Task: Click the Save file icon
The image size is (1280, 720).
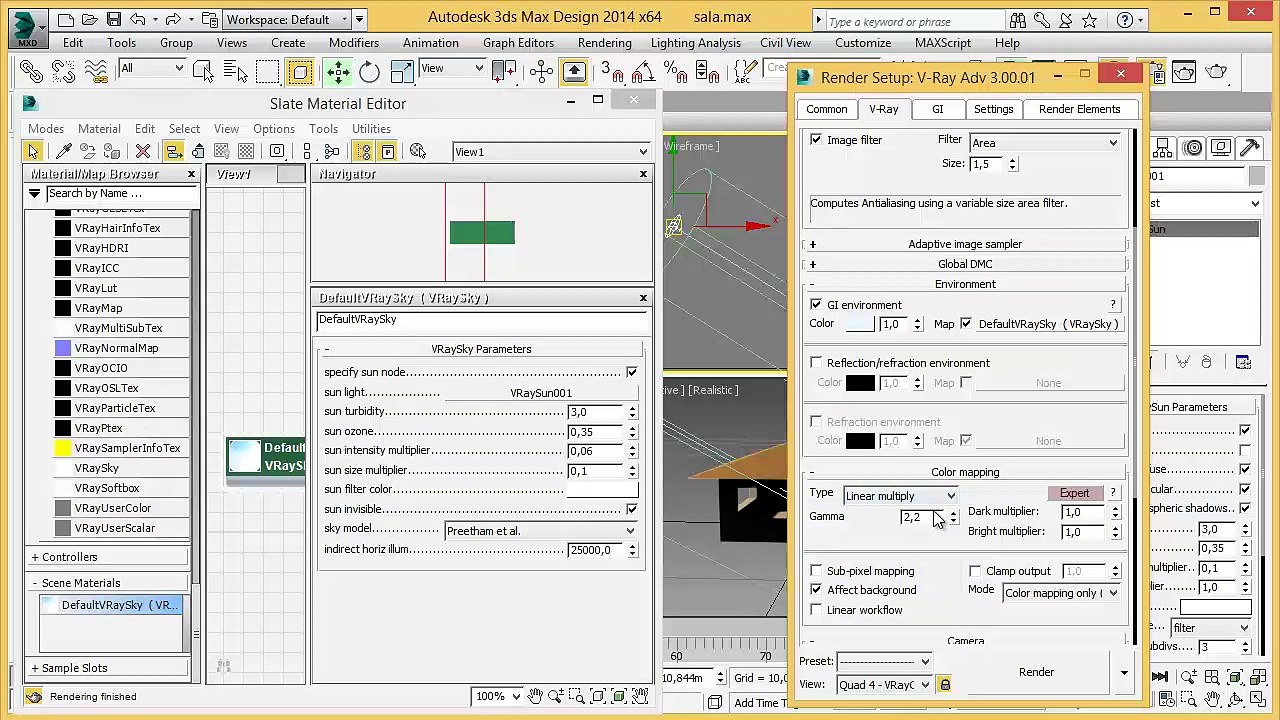Action: 113,19
